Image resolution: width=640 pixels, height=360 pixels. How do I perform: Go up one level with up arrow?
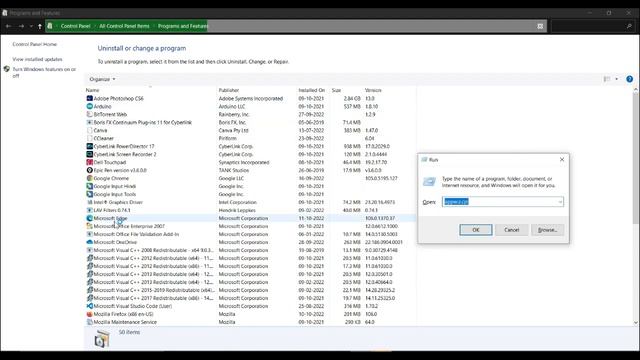click(40, 26)
